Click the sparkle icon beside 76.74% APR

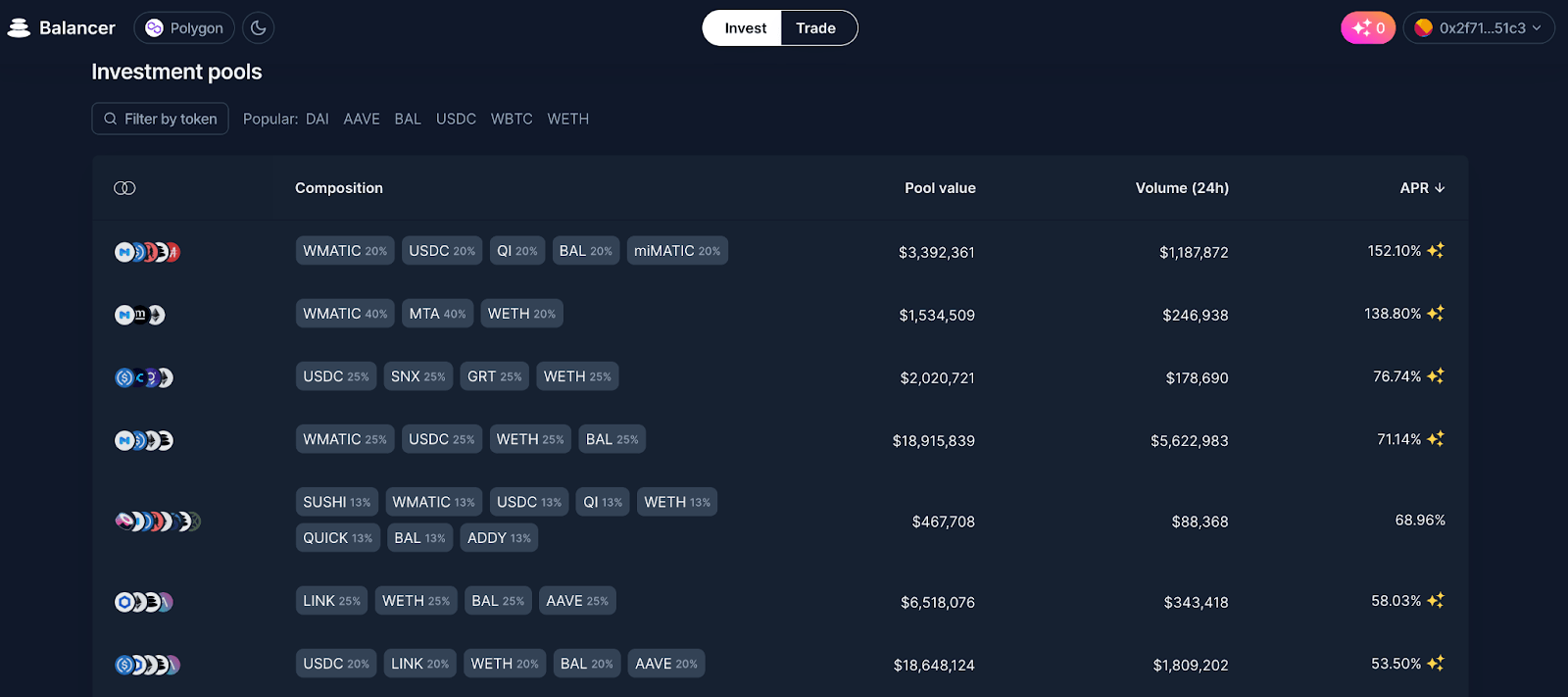1436,376
